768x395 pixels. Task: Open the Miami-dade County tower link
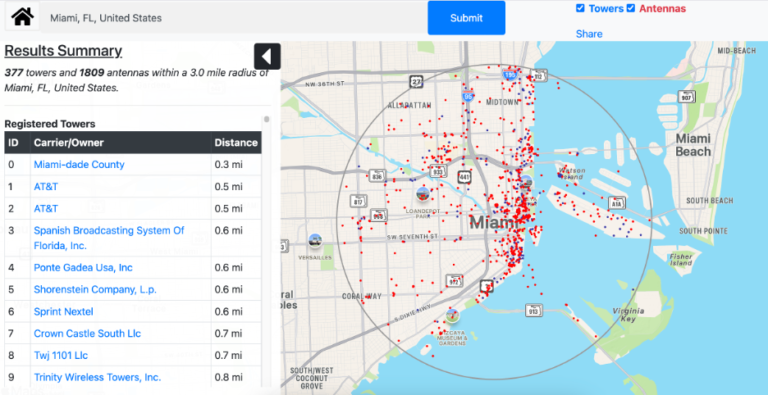(x=79, y=165)
